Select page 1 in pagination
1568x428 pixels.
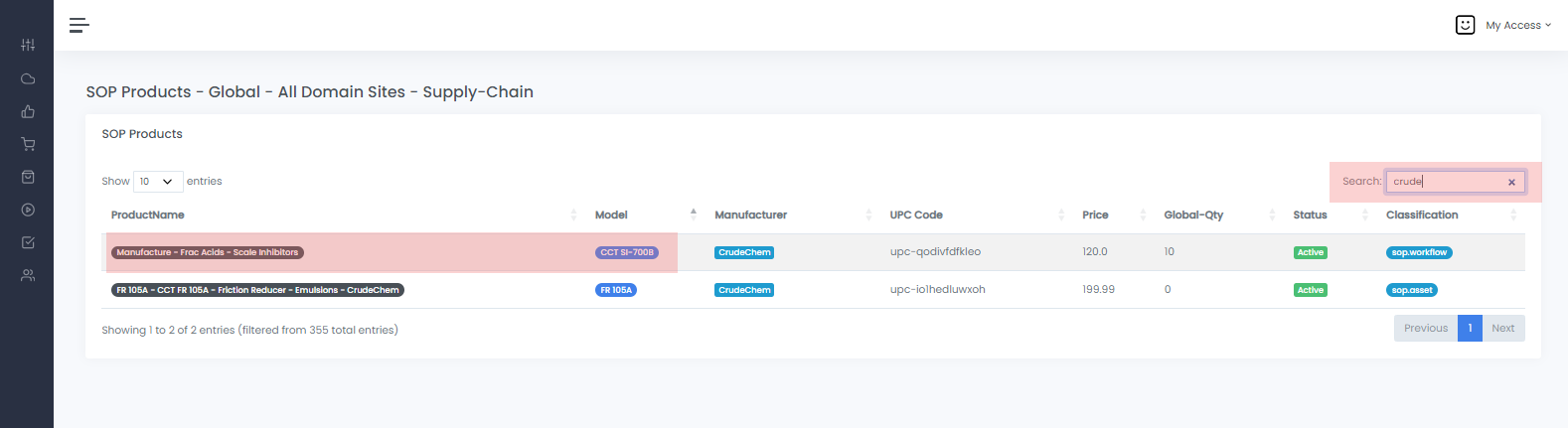pos(1470,328)
